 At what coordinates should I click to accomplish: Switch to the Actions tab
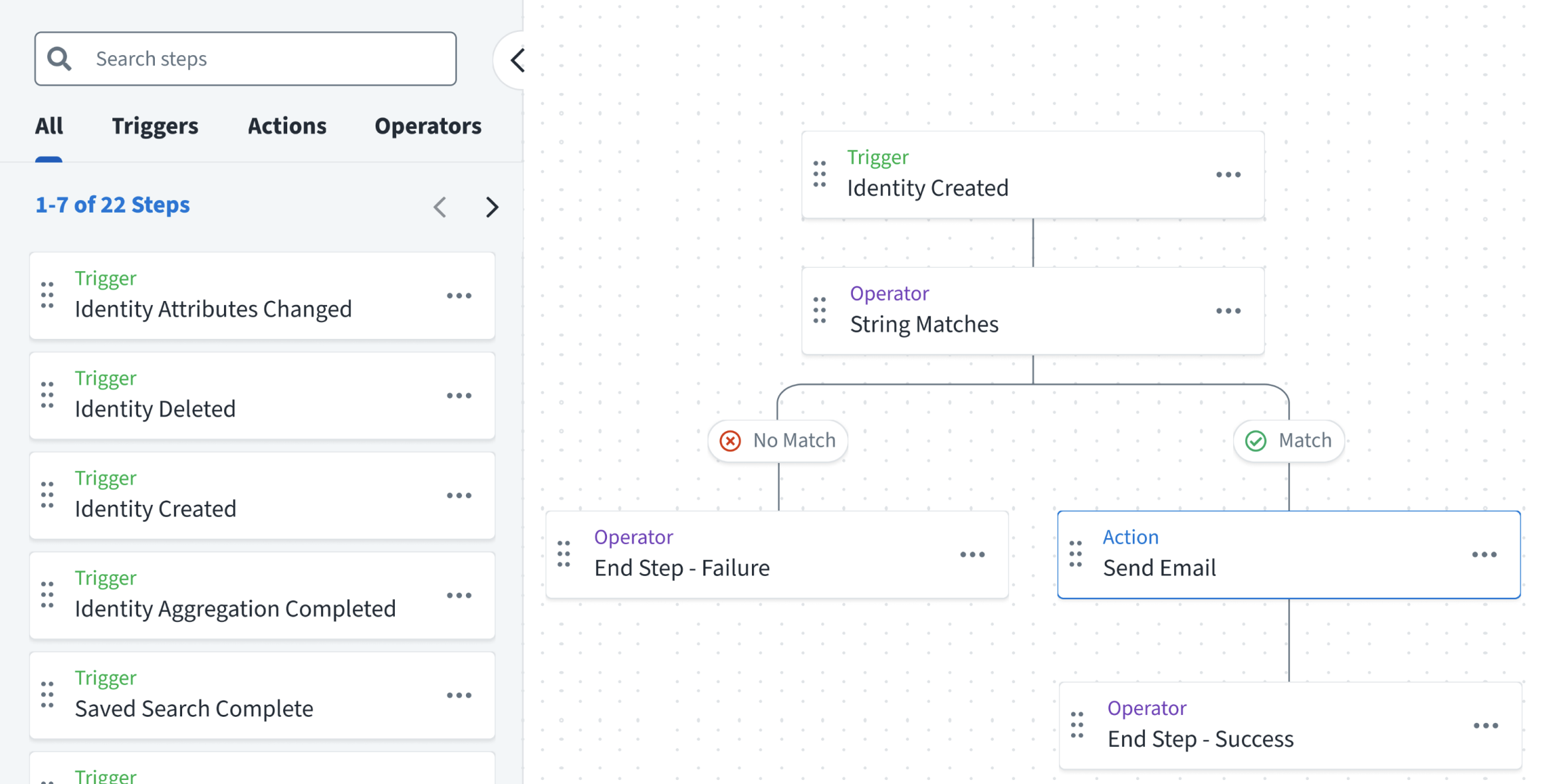click(287, 126)
